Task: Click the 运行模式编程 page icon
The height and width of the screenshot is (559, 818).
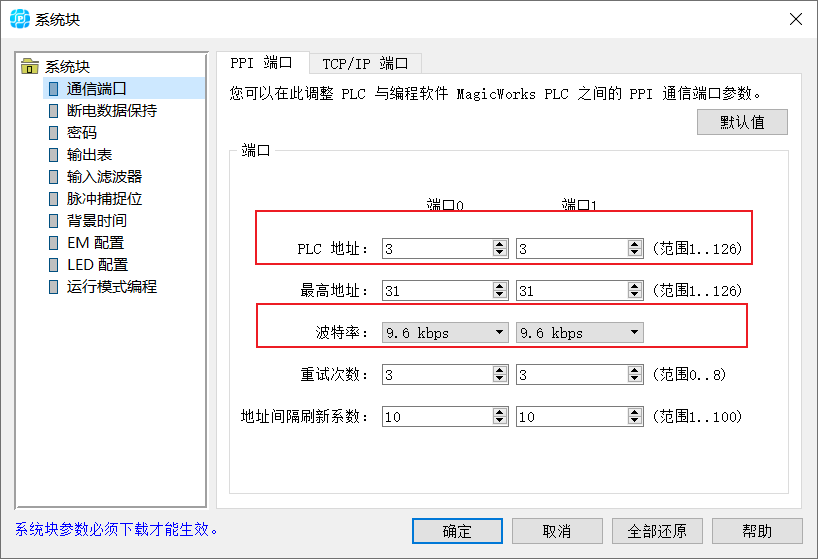Action: [x=53, y=286]
